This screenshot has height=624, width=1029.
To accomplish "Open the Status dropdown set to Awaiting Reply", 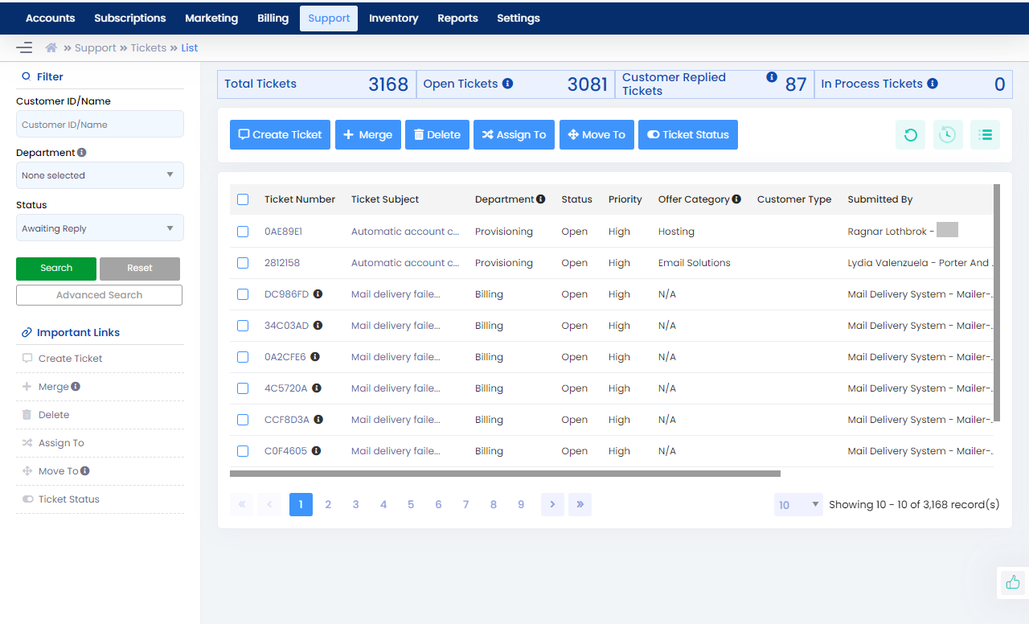I will (x=99, y=228).
